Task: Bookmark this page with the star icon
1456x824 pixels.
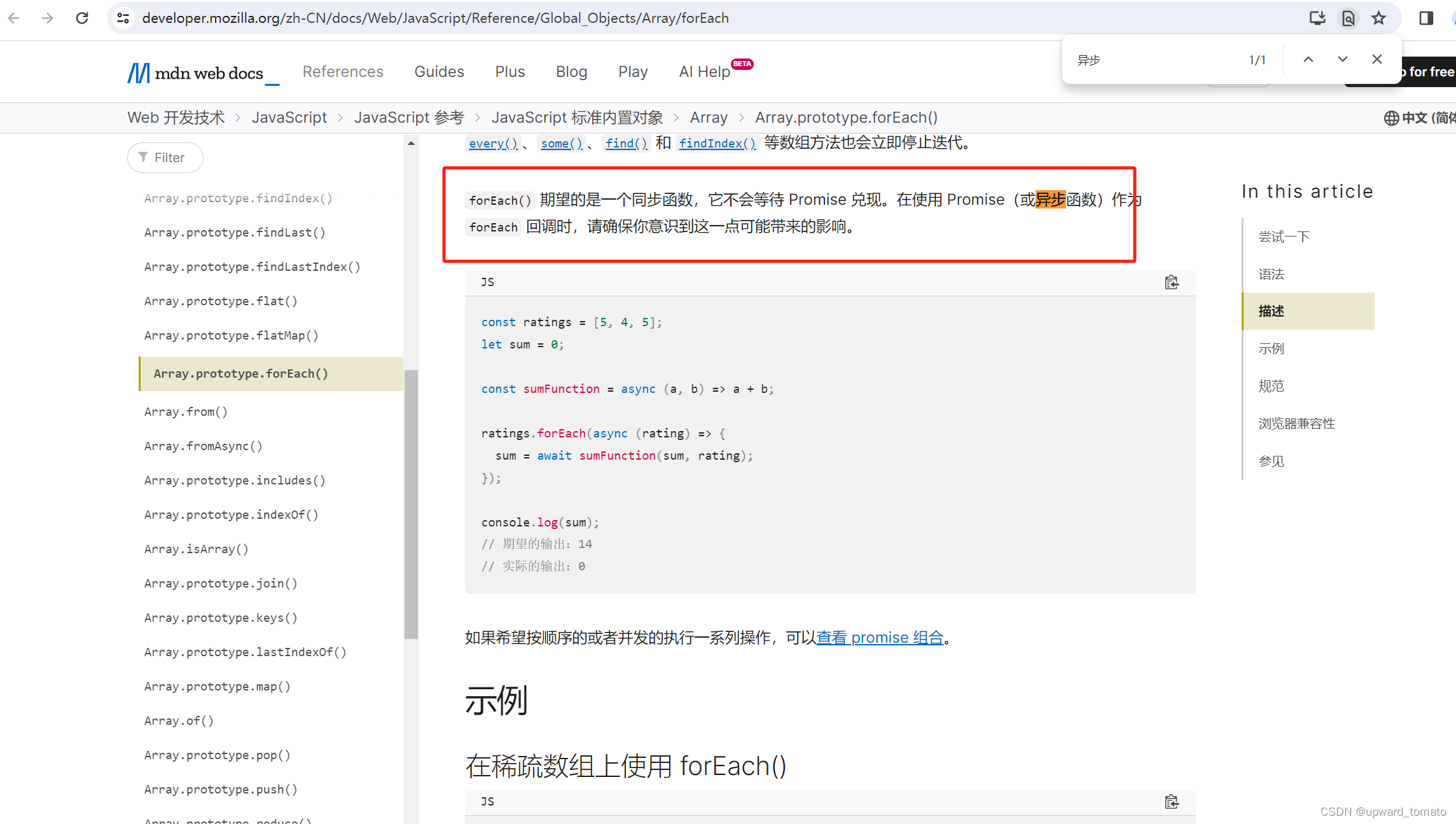Action: tap(1378, 18)
